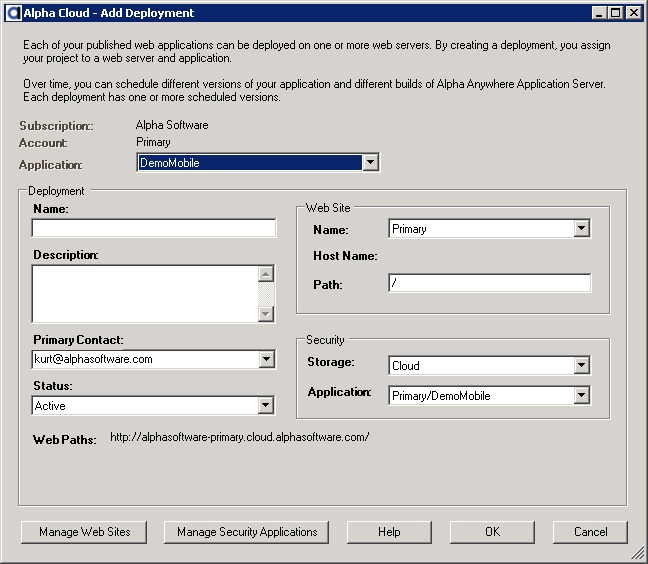Click inside the Description text area

point(145,294)
